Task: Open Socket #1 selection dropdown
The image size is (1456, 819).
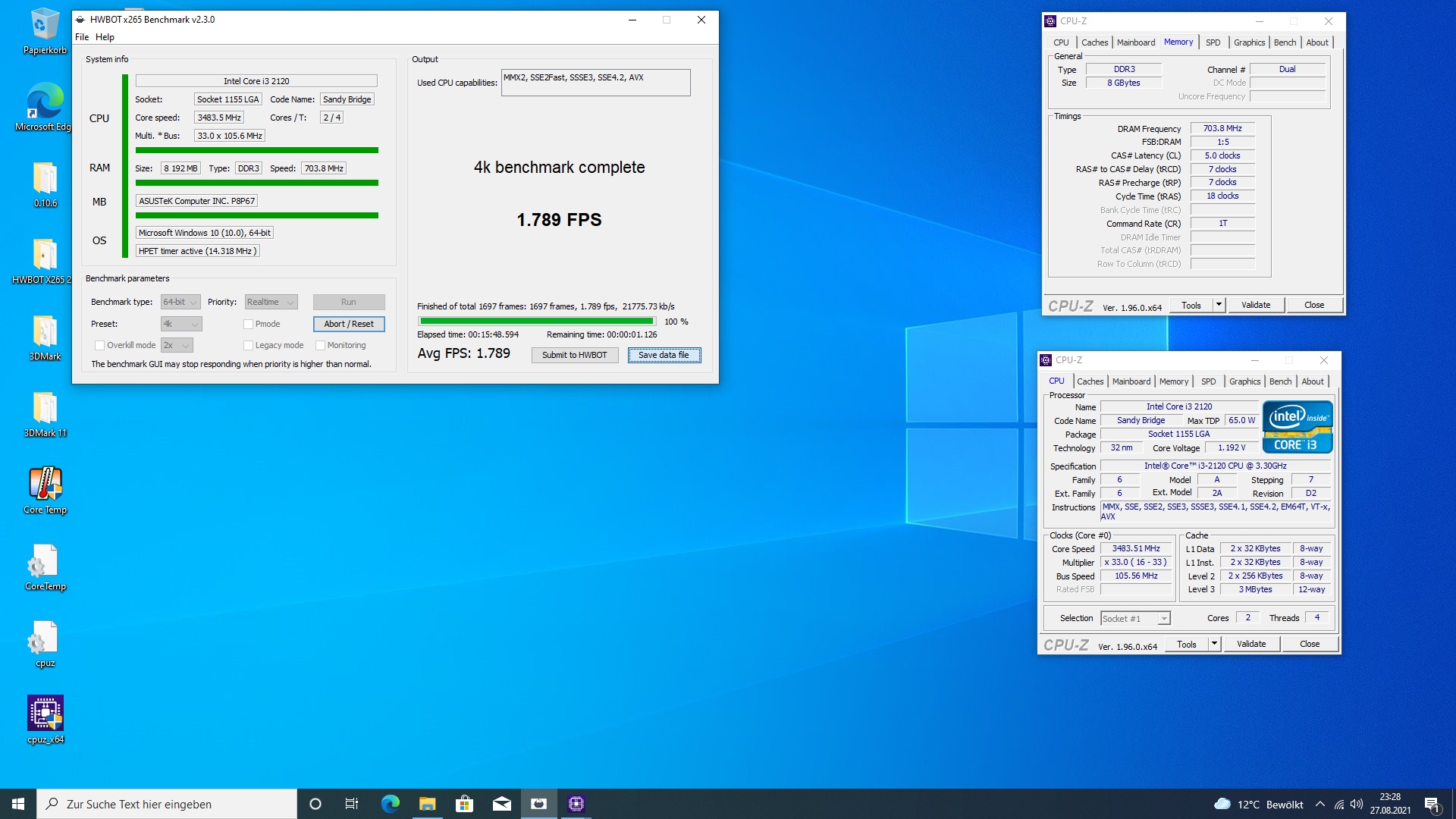Action: (x=1135, y=619)
